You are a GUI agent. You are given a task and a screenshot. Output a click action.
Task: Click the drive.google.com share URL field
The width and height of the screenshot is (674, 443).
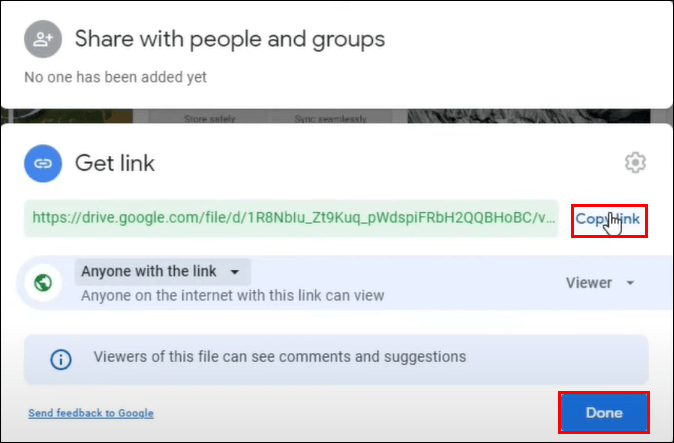(291, 218)
